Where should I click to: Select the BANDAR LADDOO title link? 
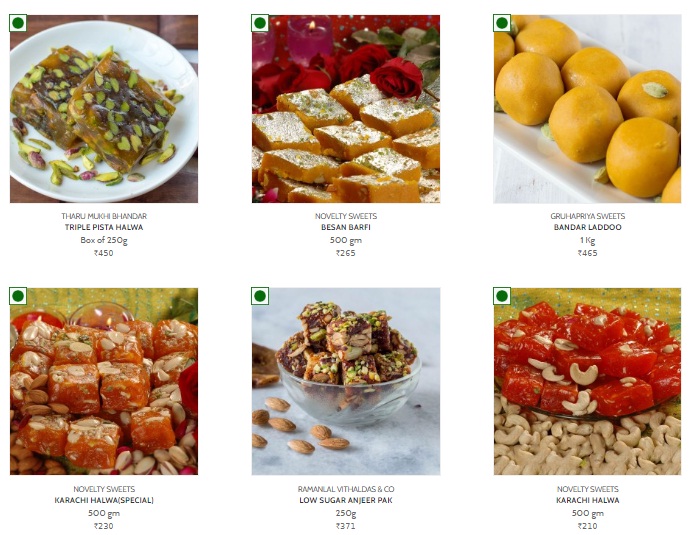pyautogui.click(x=587, y=227)
